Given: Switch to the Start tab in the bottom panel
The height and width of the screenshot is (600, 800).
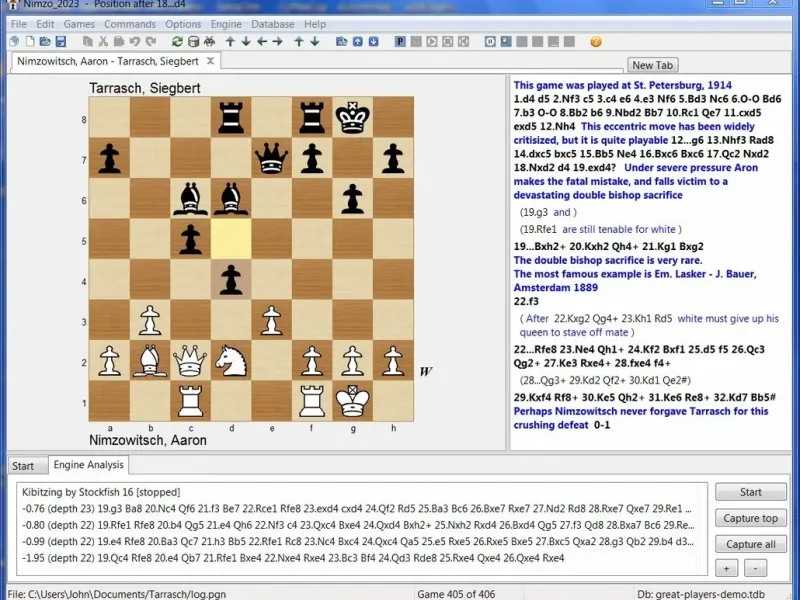Looking at the screenshot, I should [23, 466].
